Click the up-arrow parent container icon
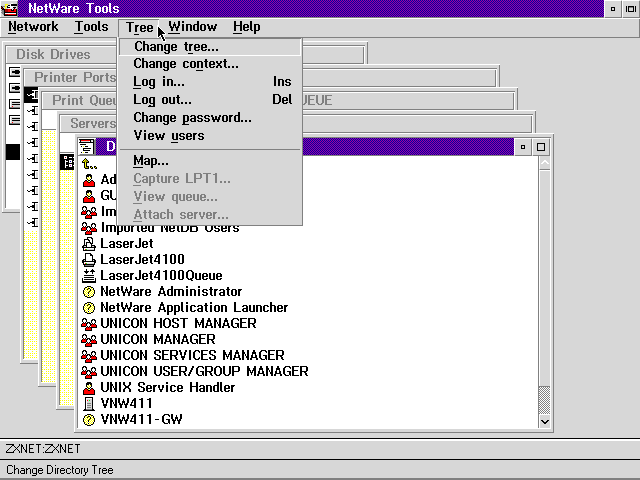The width and height of the screenshot is (640, 480). [88, 163]
